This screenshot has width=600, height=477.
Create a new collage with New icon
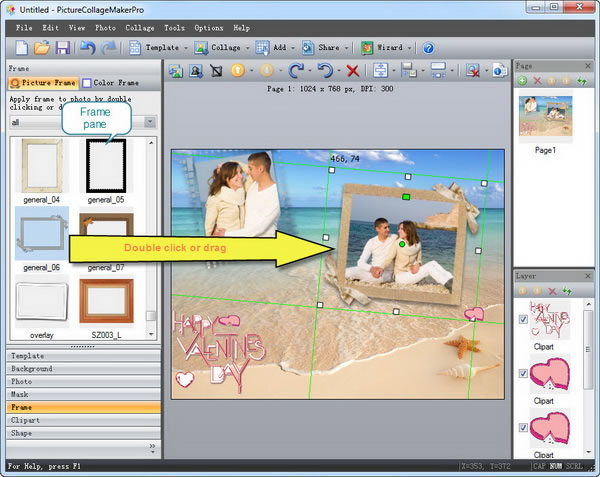click(x=21, y=48)
